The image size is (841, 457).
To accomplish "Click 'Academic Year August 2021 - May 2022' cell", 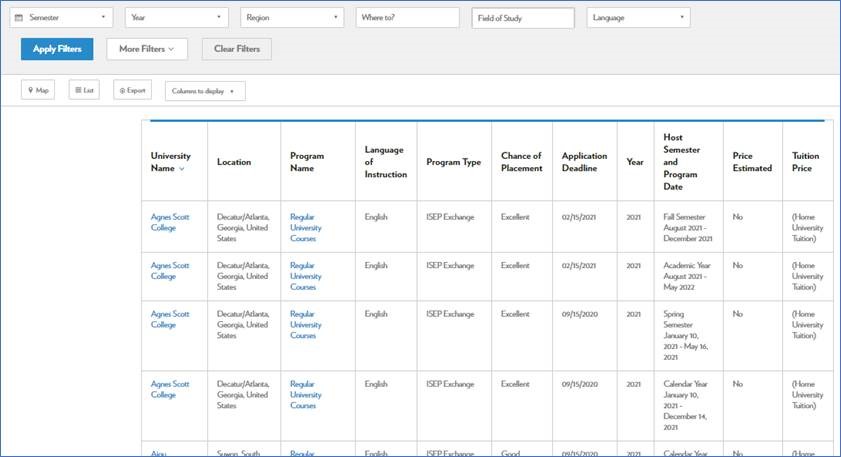I will [687, 276].
